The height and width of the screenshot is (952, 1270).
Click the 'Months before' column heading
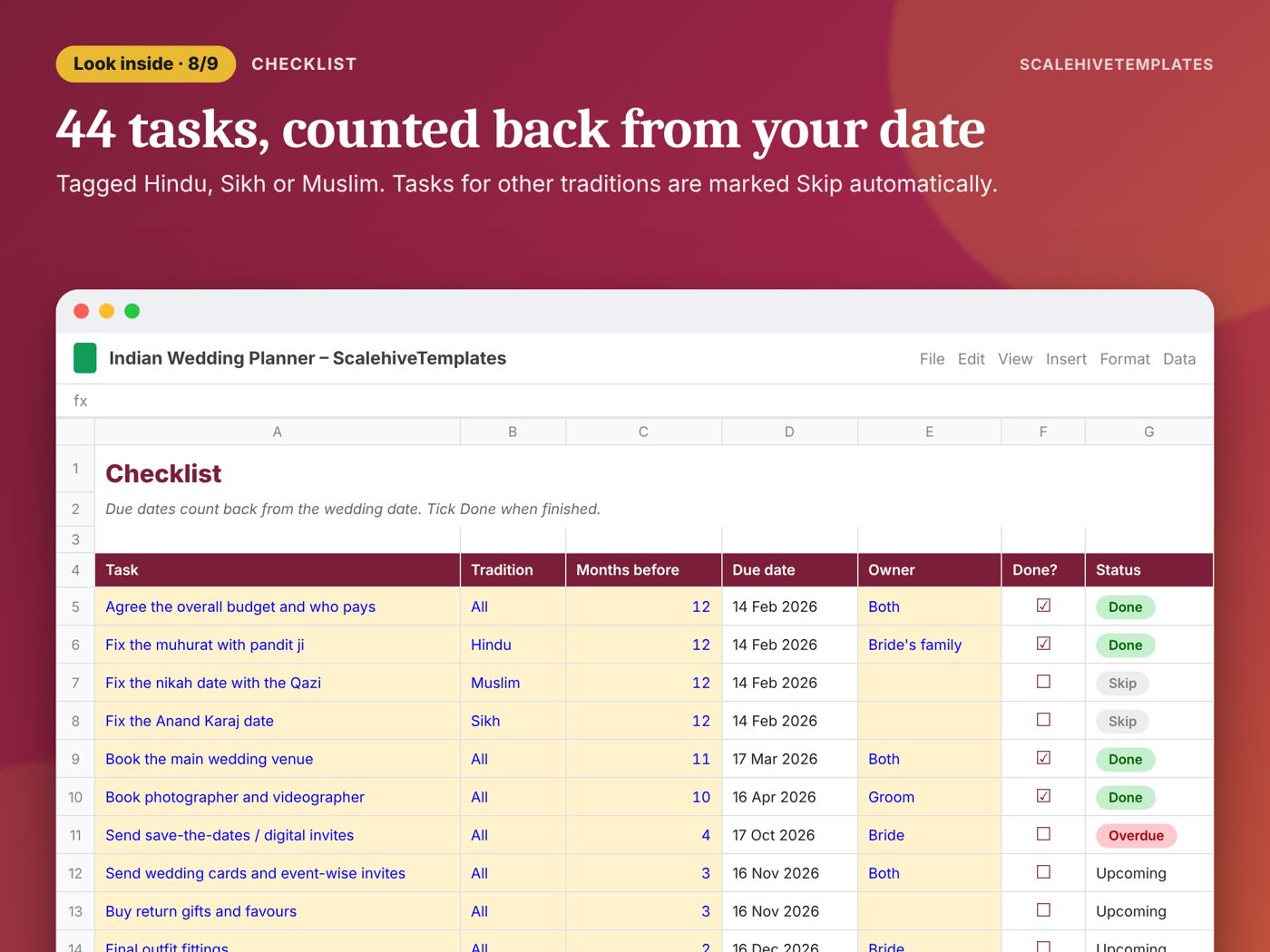[643, 570]
